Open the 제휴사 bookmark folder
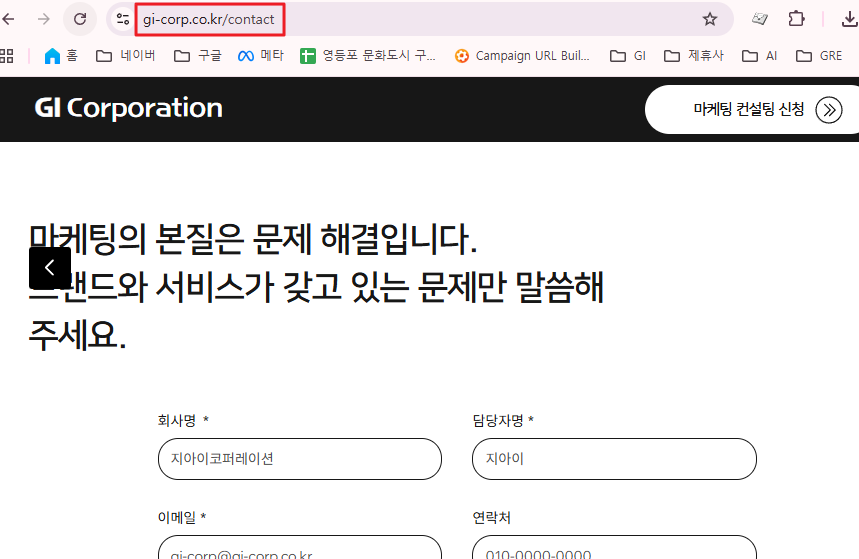Viewport: 859px width, 559px height. (x=694, y=55)
